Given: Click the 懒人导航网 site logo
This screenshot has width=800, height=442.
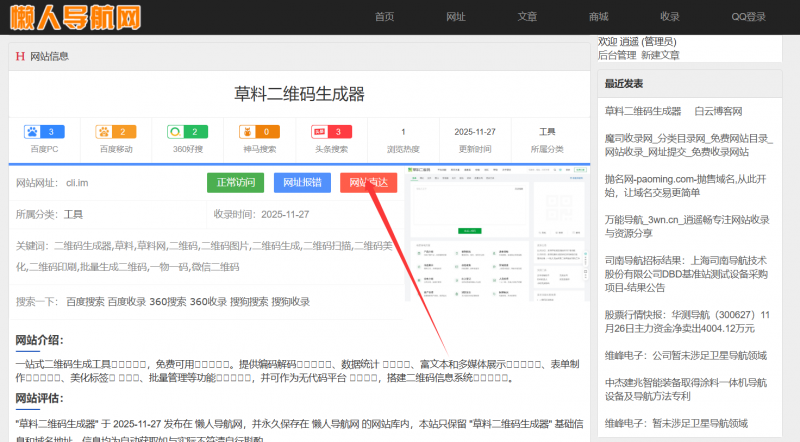Looking at the screenshot, I should (x=75, y=17).
